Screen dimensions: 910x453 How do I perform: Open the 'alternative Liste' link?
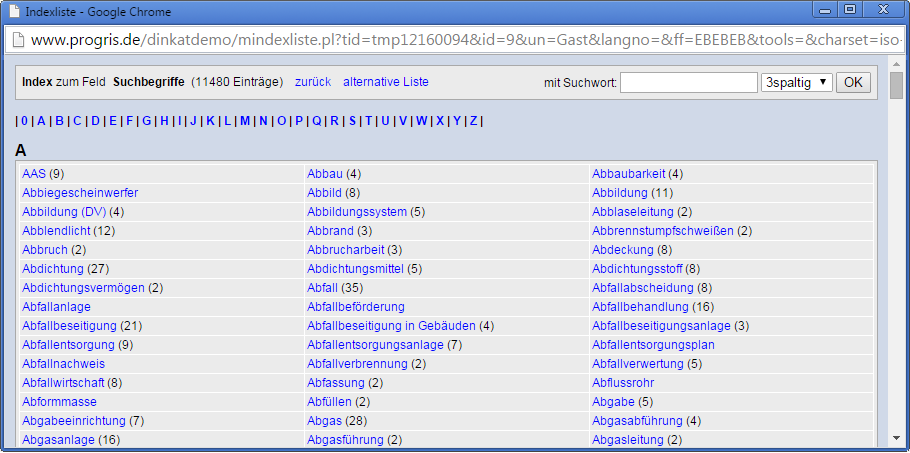[x=385, y=82]
